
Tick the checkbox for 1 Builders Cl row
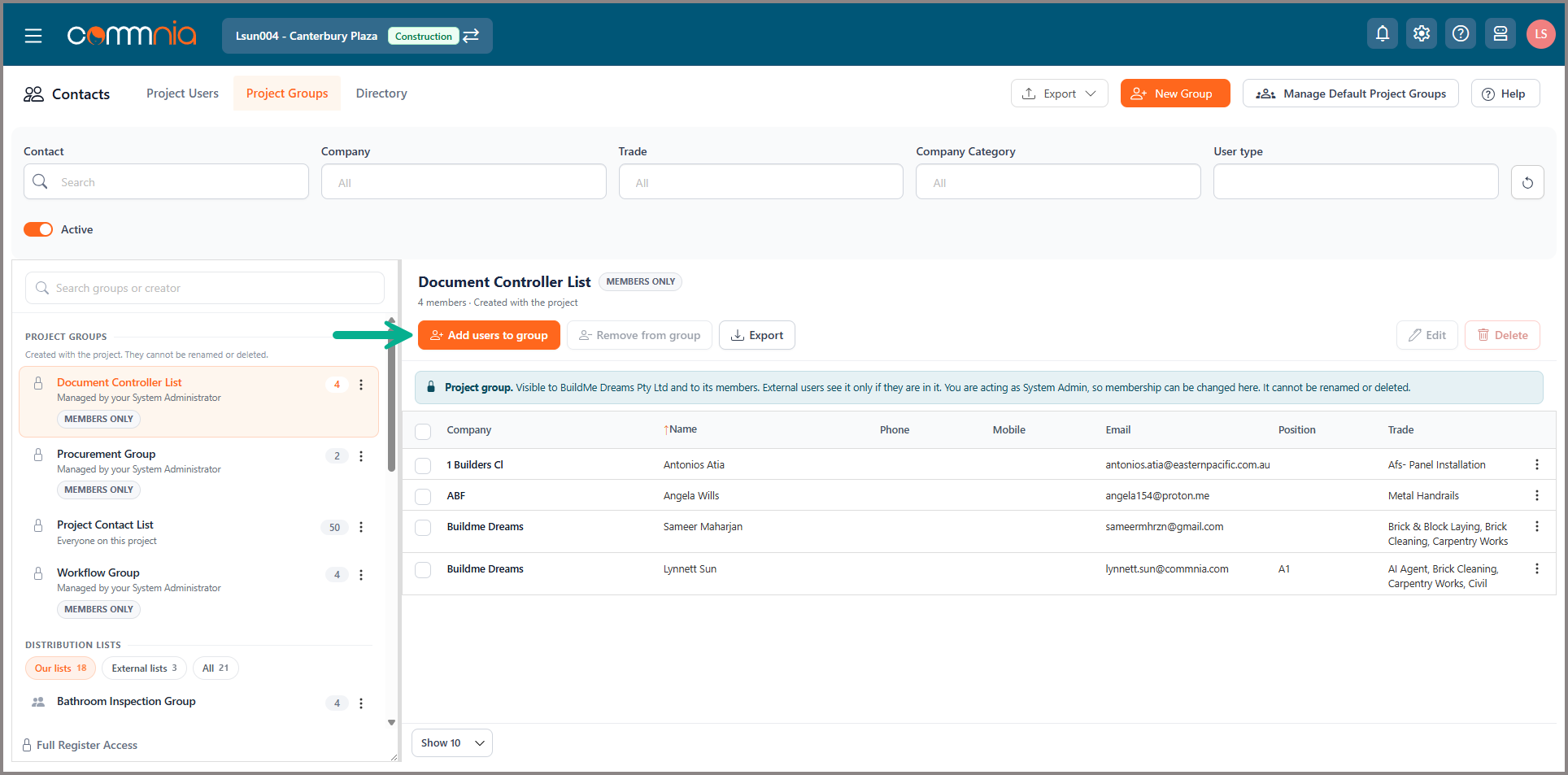tap(423, 465)
